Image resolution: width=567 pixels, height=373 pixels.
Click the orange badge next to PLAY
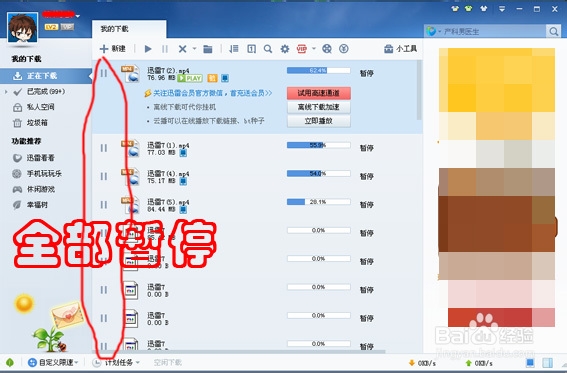click(212, 78)
